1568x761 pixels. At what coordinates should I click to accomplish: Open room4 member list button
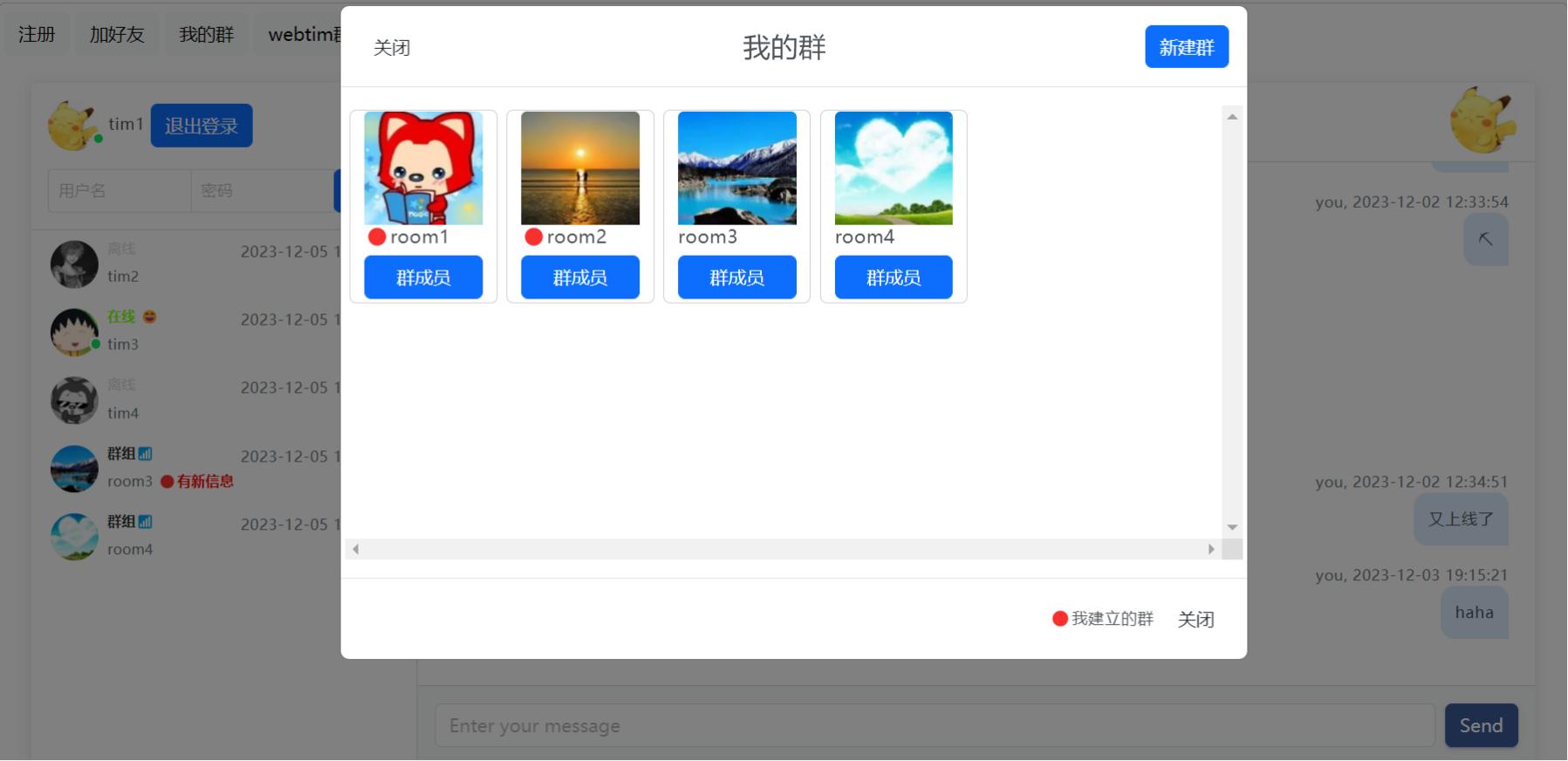pyautogui.click(x=894, y=278)
